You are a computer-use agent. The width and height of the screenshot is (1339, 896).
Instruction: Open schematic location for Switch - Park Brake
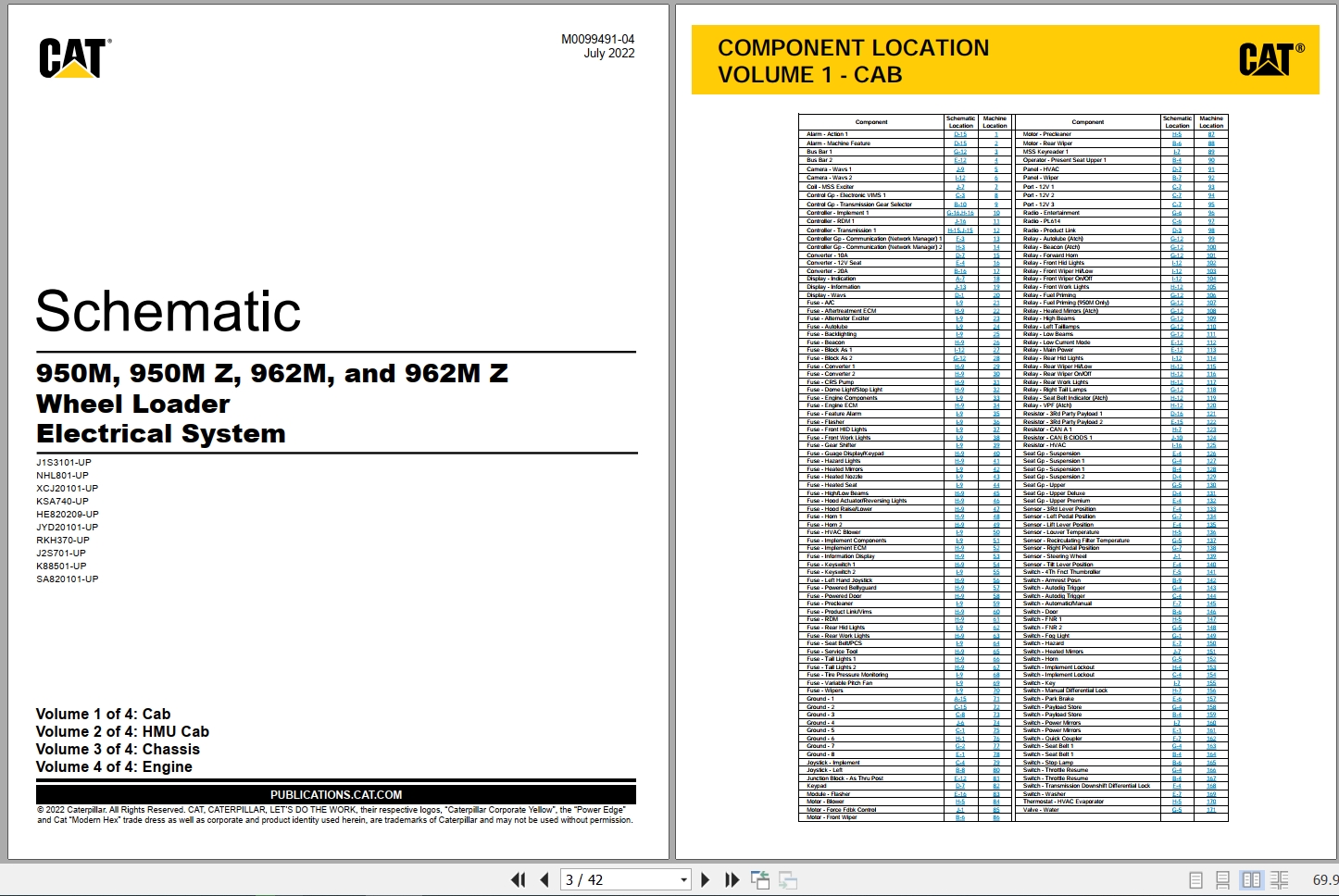[x=1177, y=699]
